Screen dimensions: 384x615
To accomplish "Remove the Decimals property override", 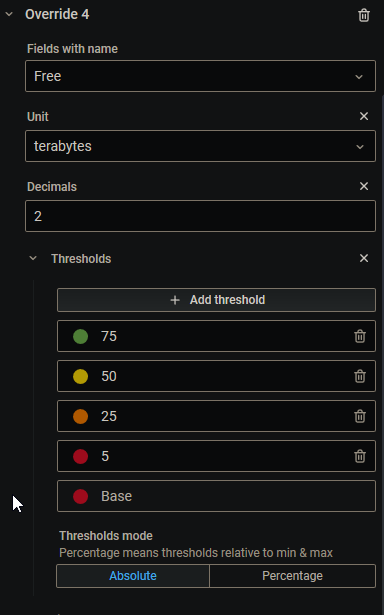I will point(364,186).
